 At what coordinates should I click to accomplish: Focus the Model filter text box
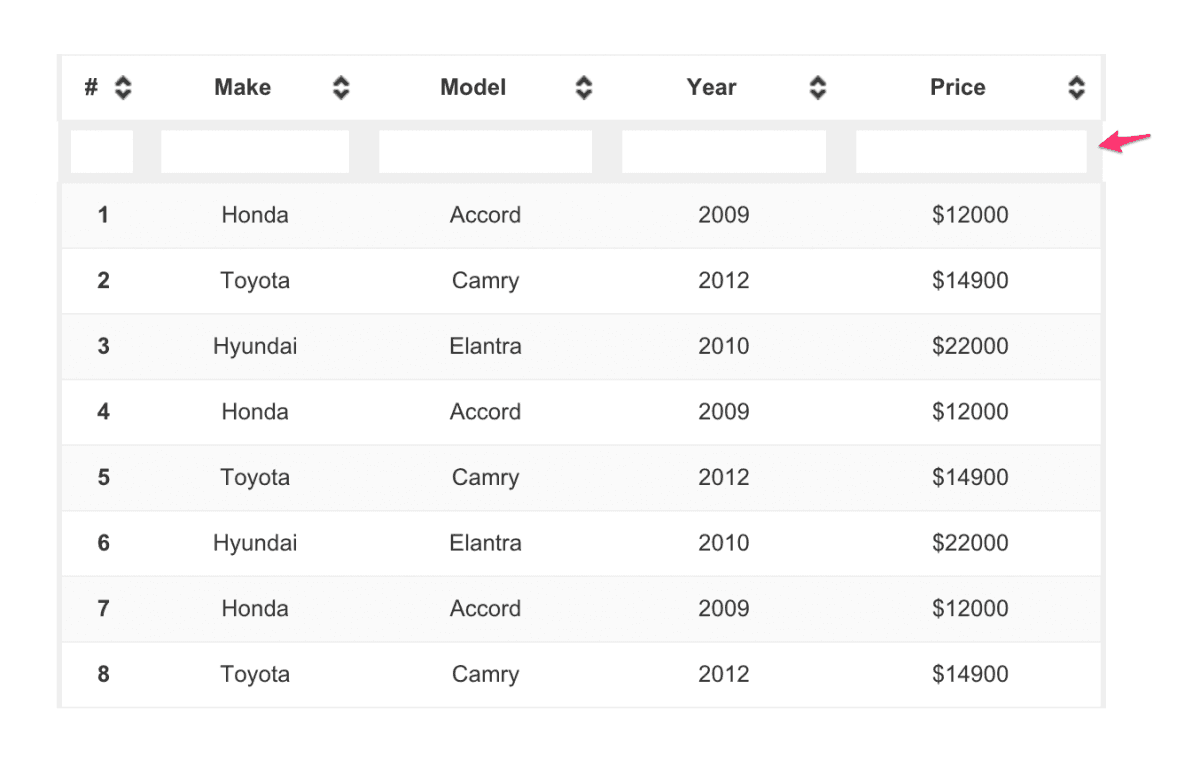485,152
